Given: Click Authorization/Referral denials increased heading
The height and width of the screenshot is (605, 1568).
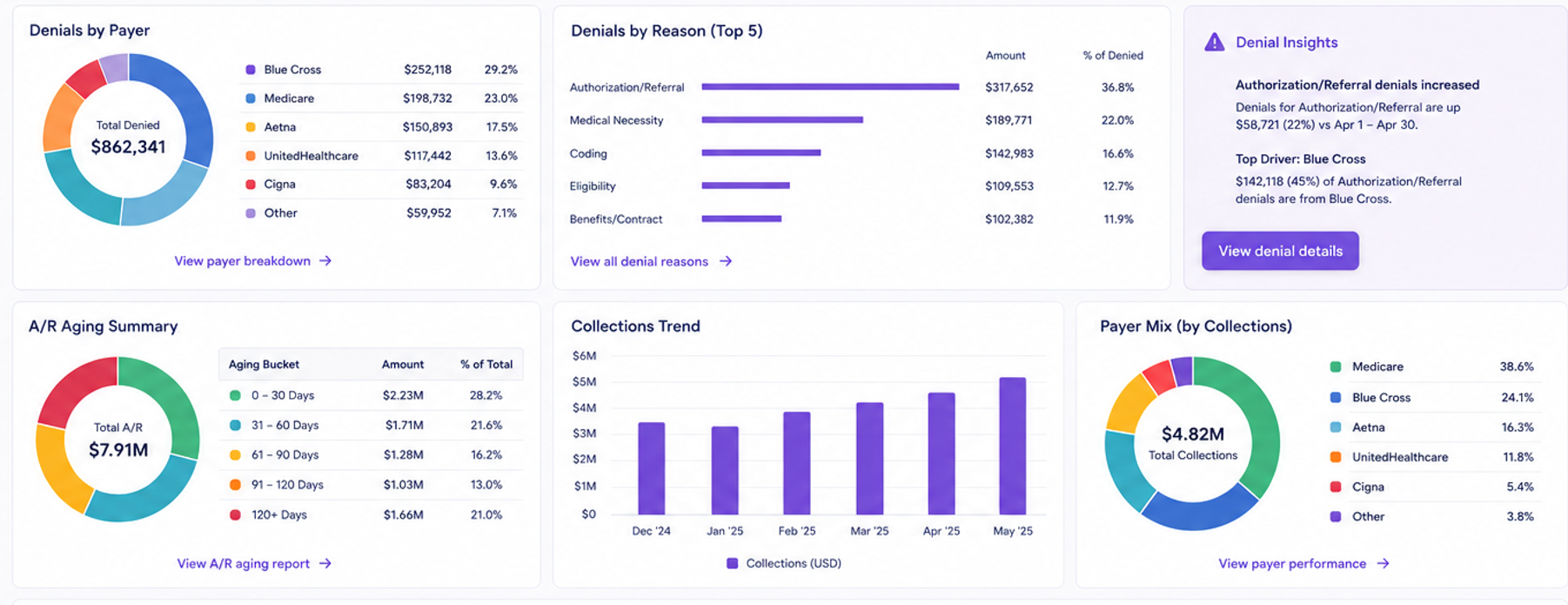Looking at the screenshot, I should point(1357,85).
